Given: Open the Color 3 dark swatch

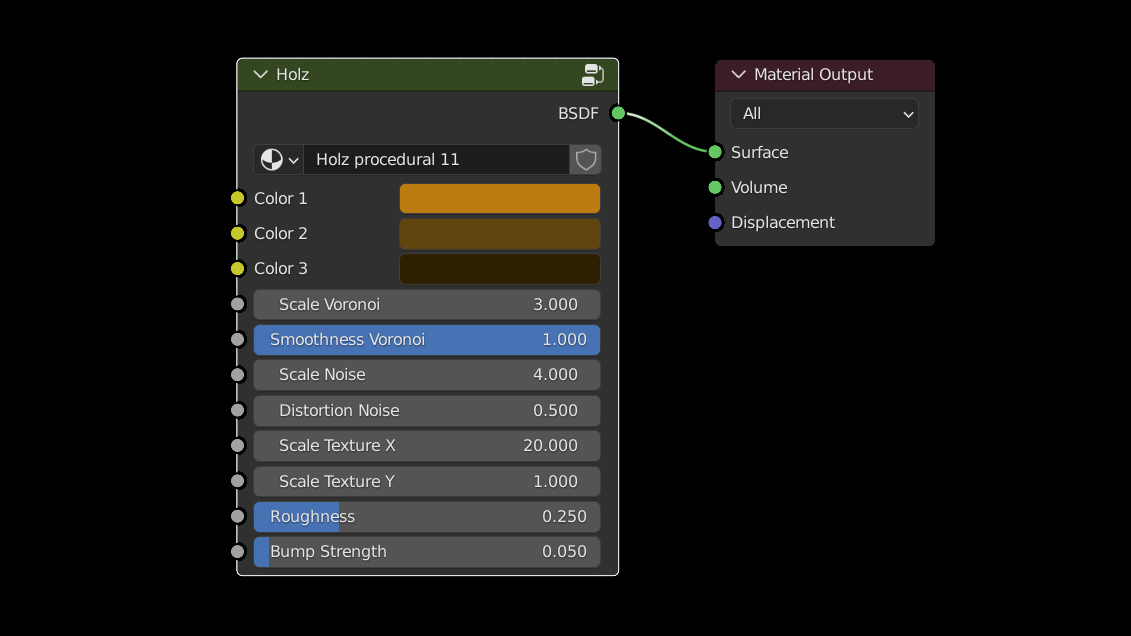Looking at the screenshot, I should click(x=499, y=268).
